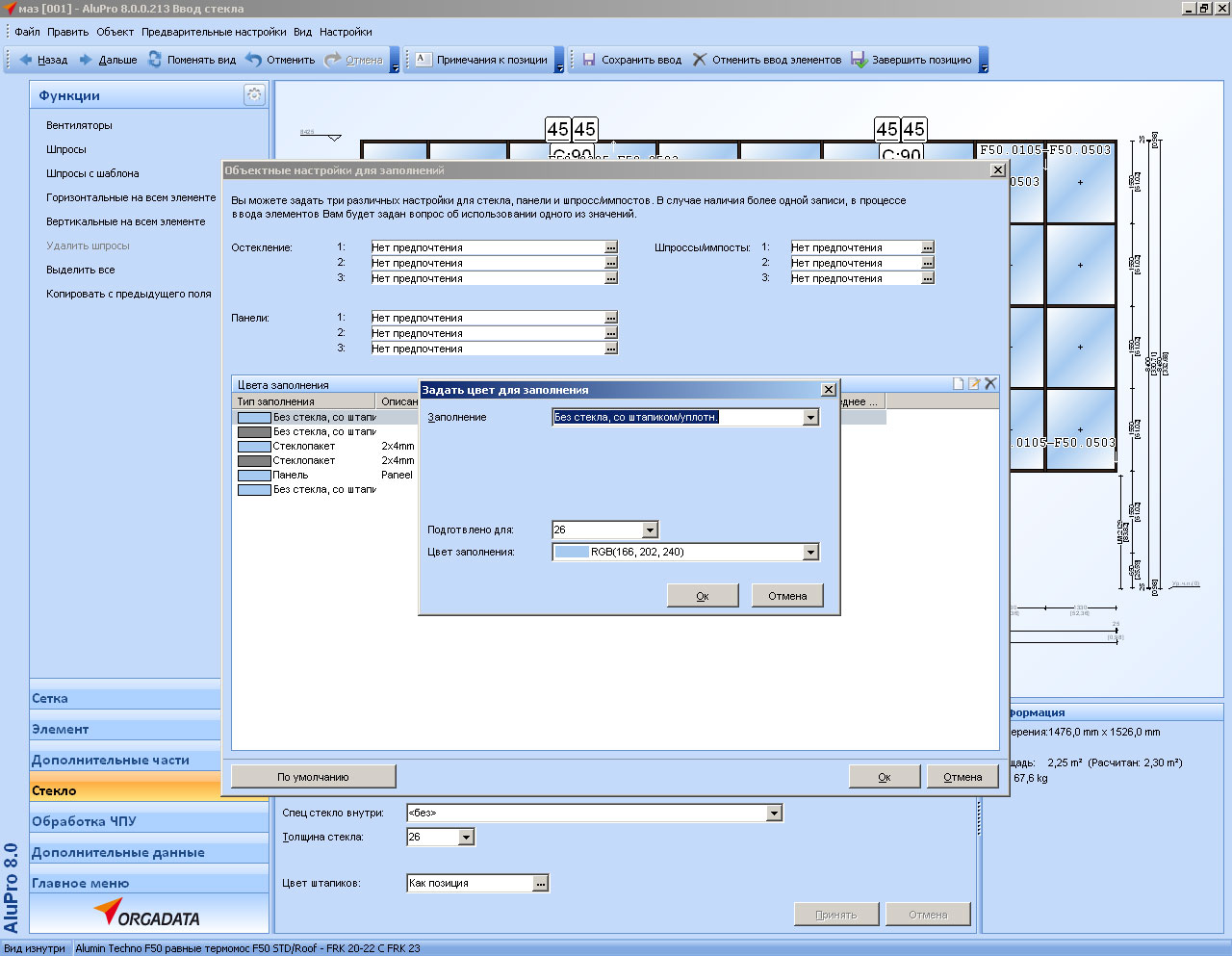Click the Назад back arrow toolbar icon
This screenshot has height=956, width=1232.
click(x=26, y=60)
